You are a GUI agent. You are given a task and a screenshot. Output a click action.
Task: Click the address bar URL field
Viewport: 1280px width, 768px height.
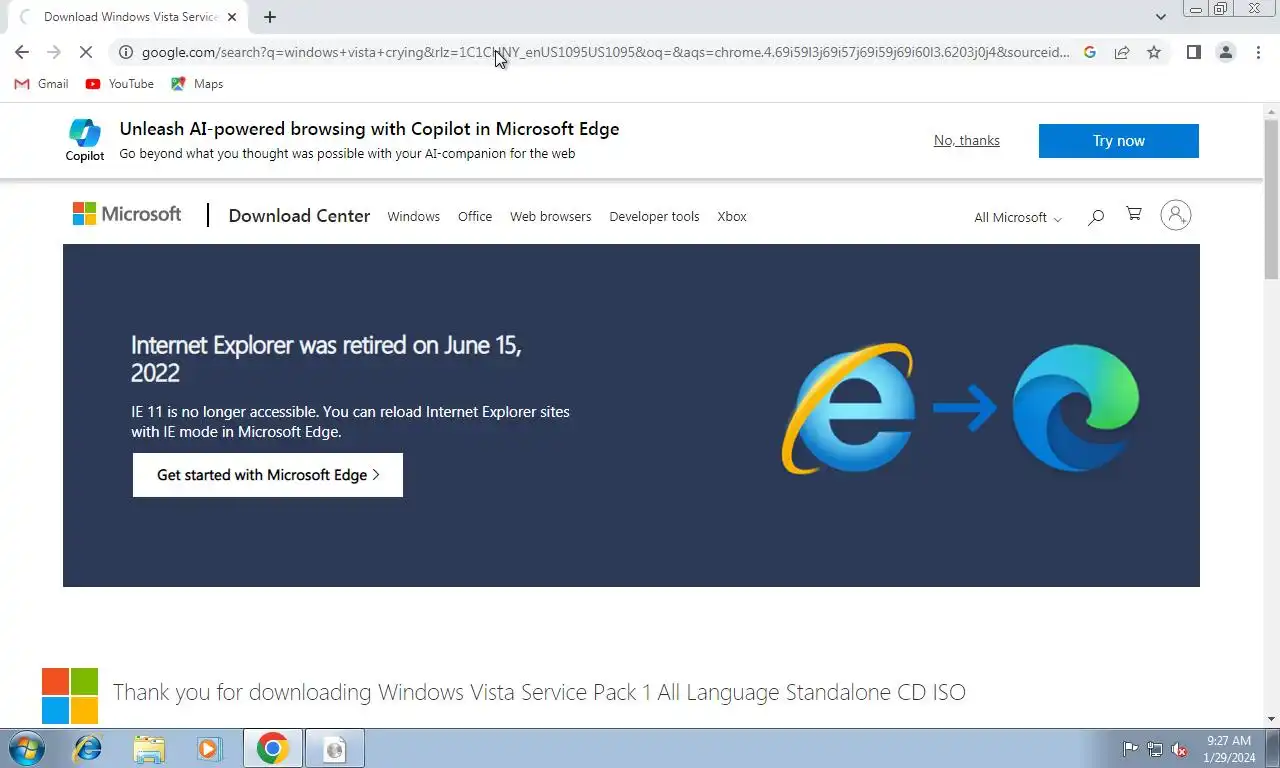[605, 52]
